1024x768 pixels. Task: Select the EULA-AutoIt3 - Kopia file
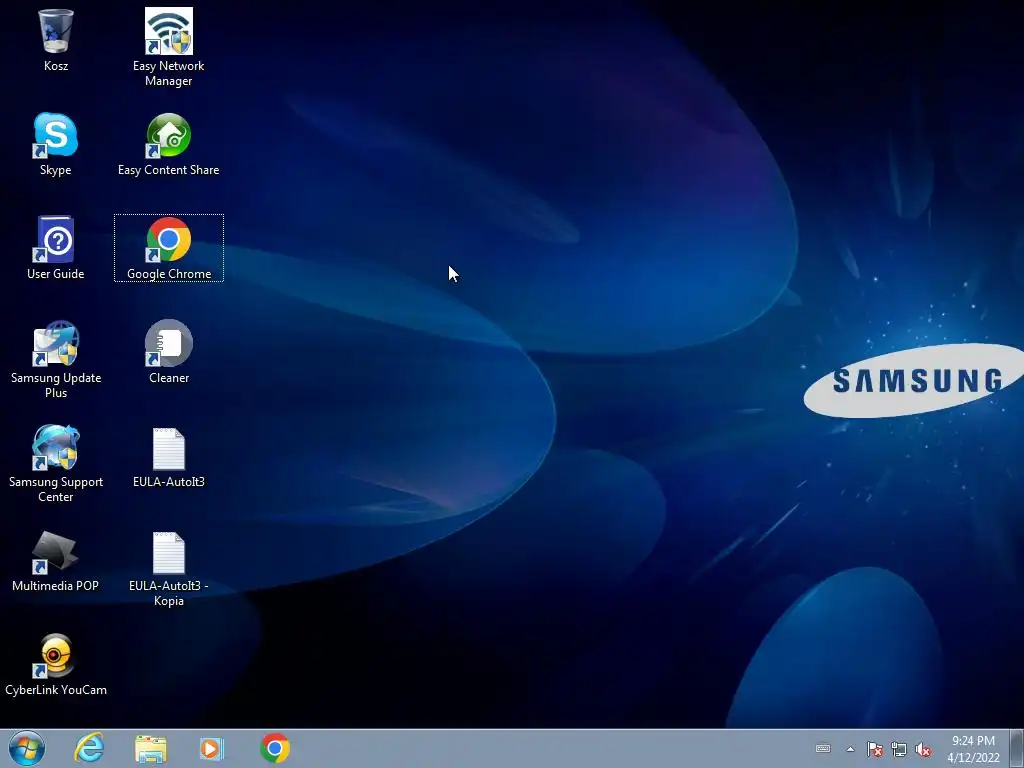pos(168,568)
